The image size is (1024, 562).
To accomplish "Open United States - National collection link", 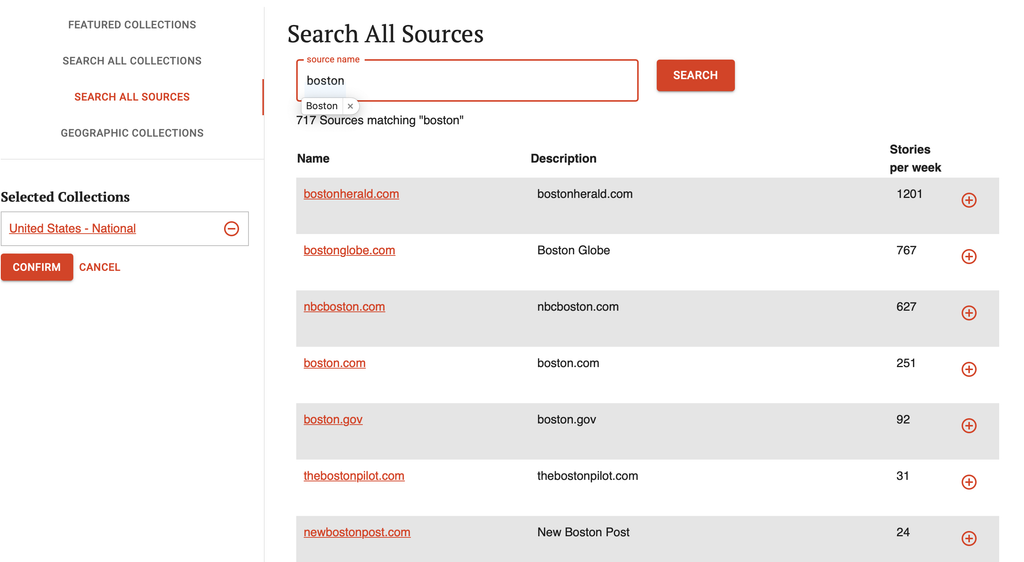I will [72, 228].
